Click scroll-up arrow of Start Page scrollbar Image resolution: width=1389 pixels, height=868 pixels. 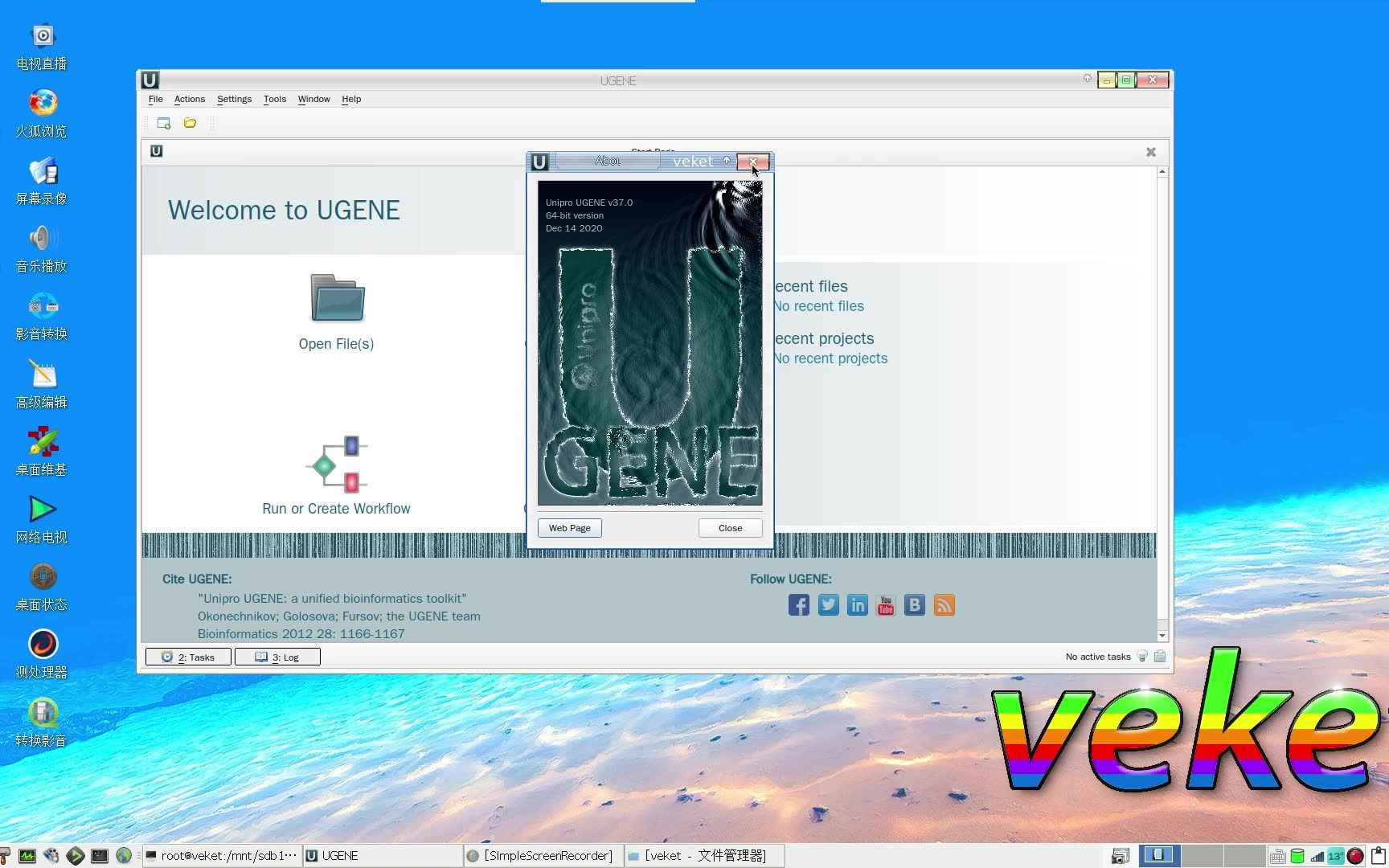(x=1162, y=172)
